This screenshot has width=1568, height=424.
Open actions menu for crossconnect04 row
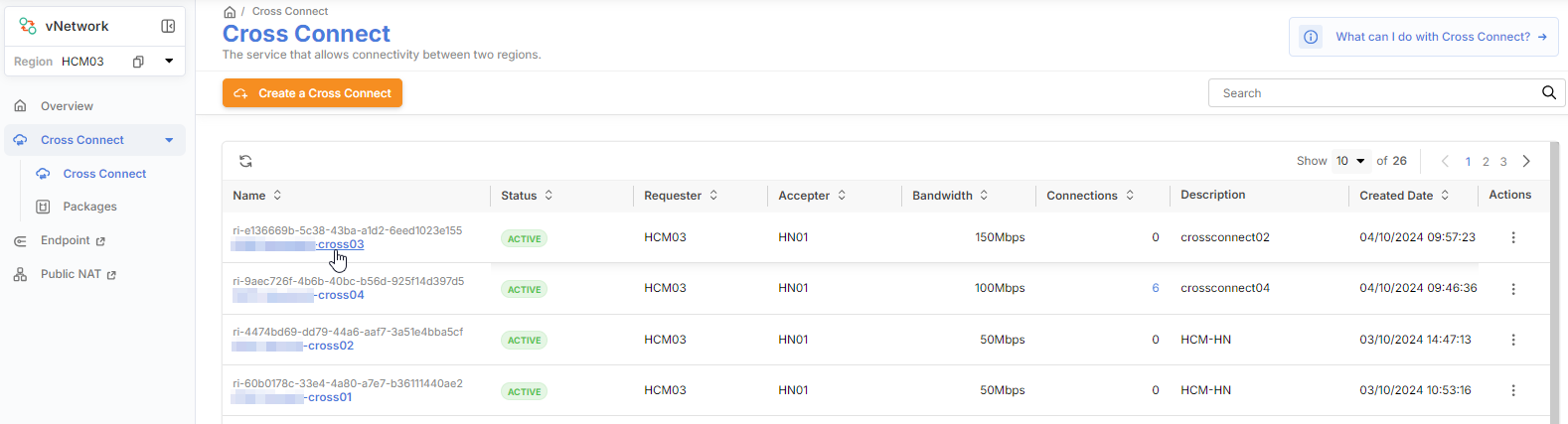(x=1513, y=289)
